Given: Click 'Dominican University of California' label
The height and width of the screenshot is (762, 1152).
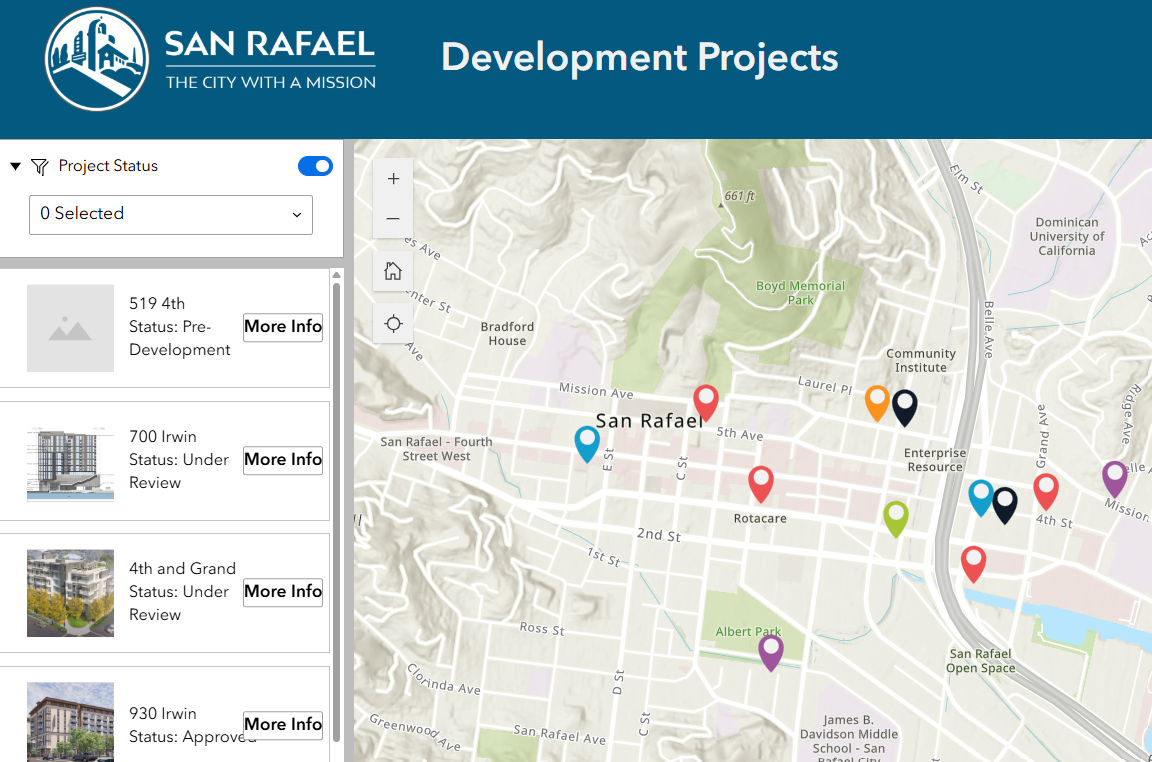Looking at the screenshot, I should tap(1067, 237).
